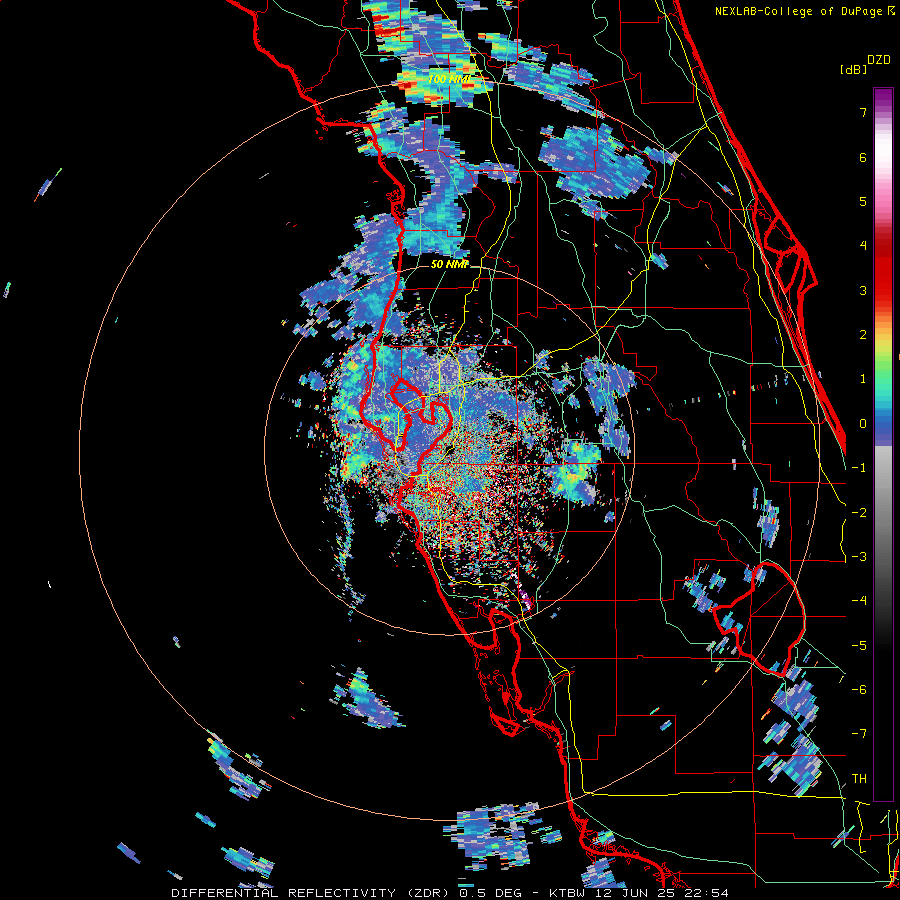Select the "3" tick label on color scale
The image size is (900, 900).
[863, 290]
